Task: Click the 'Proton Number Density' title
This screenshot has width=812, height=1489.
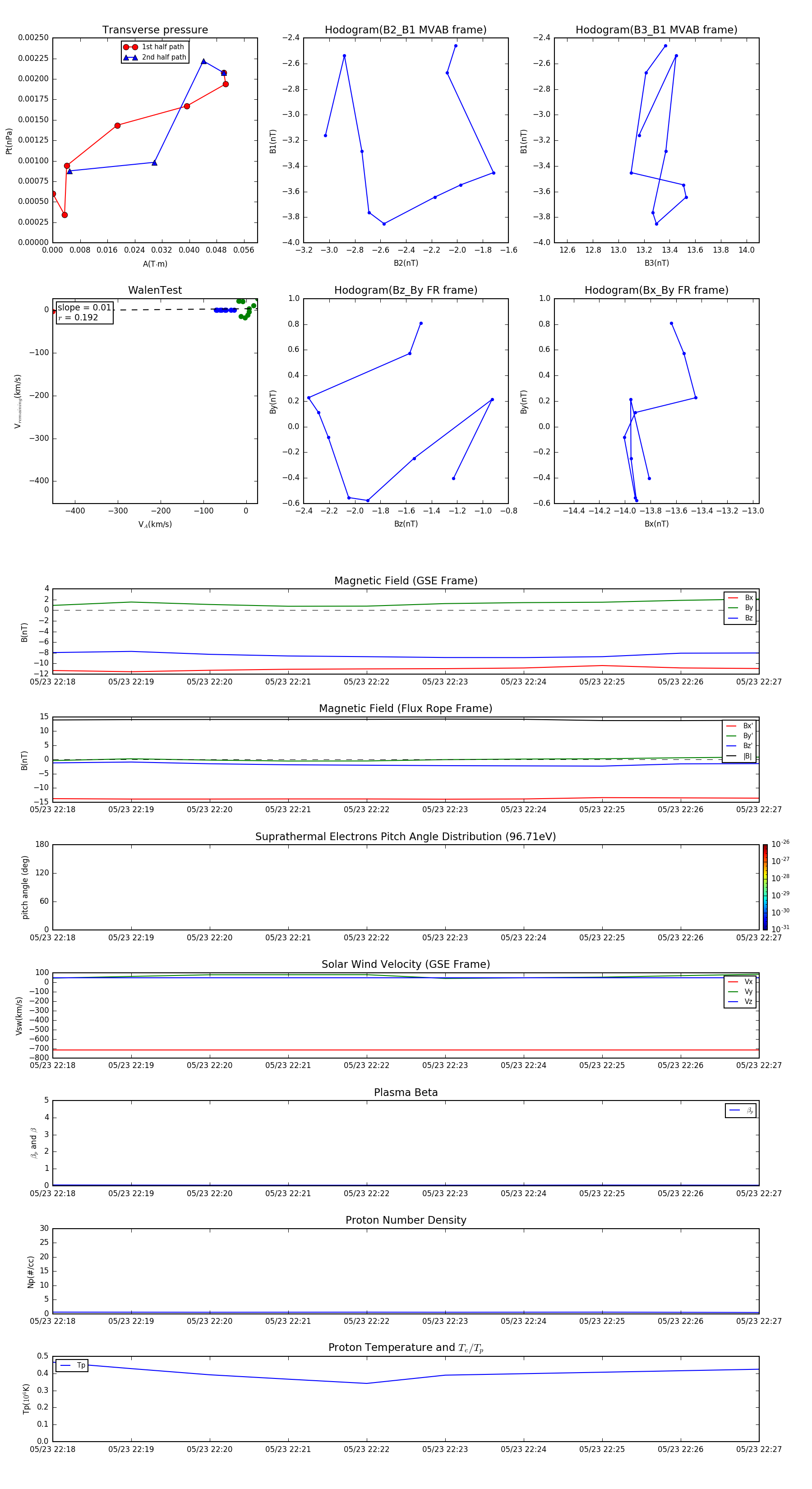Action: (406, 1220)
